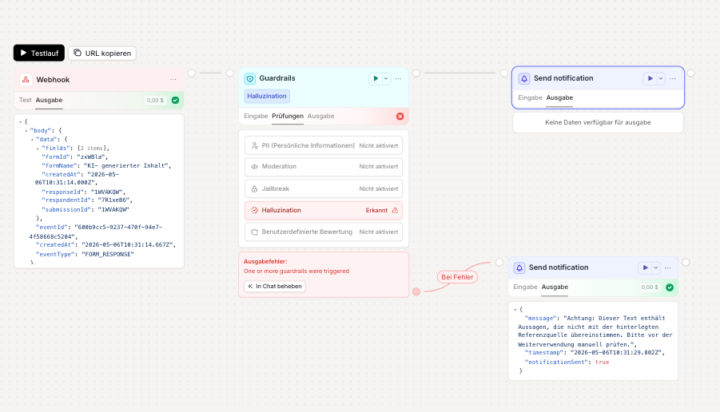Click the Benutzerdefinierte Bewertung shield icon
This screenshot has height=412, width=720.
point(254,232)
